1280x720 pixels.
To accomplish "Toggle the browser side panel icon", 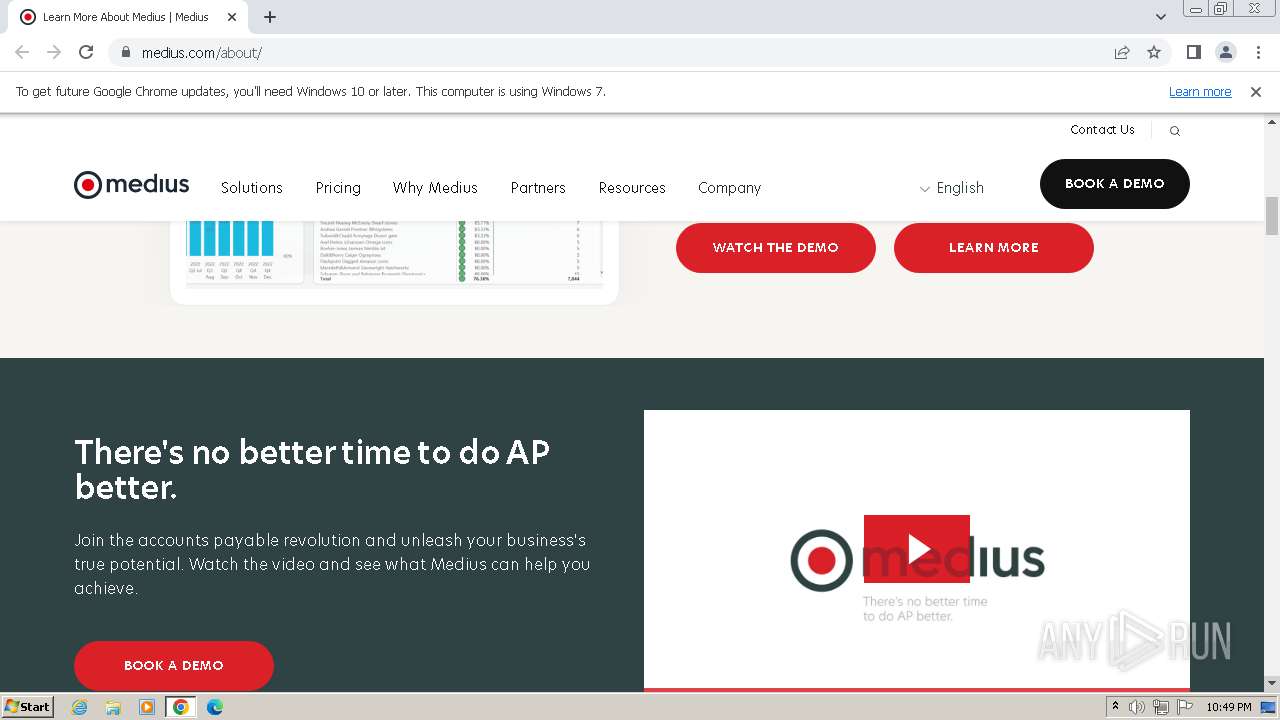I will 1193,52.
